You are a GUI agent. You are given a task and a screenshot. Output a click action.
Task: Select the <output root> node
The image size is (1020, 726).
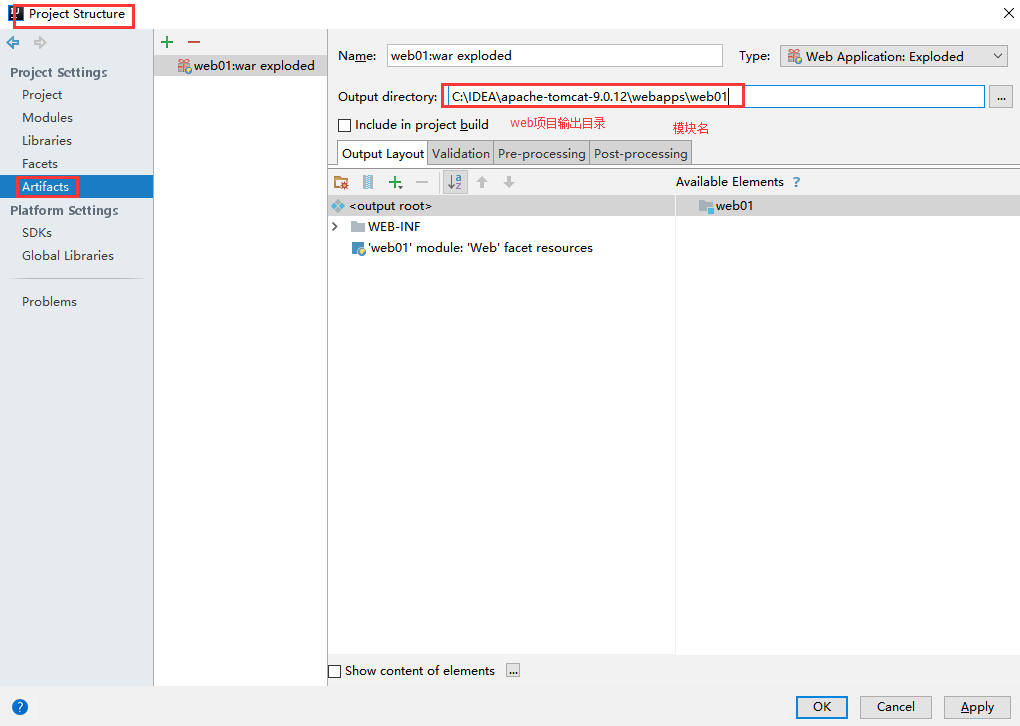pyautogui.click(x=502, y=206)
